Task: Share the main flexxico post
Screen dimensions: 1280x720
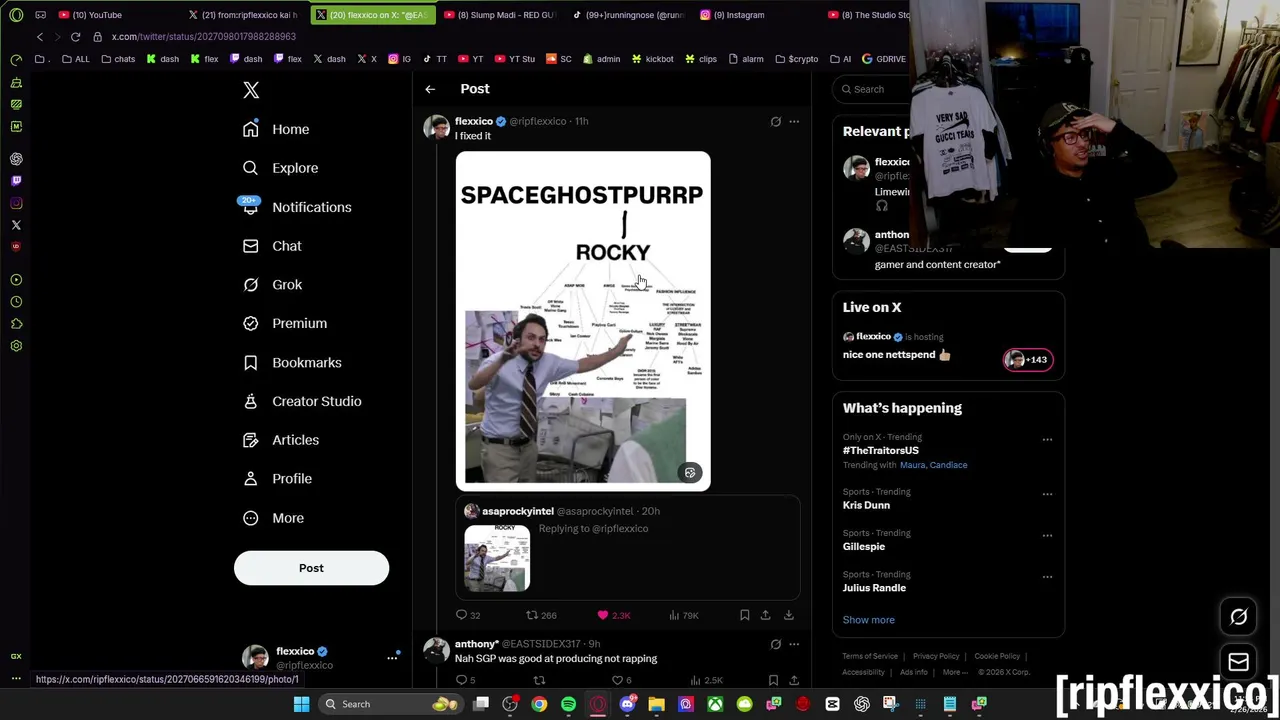Action: coord(765,615)
